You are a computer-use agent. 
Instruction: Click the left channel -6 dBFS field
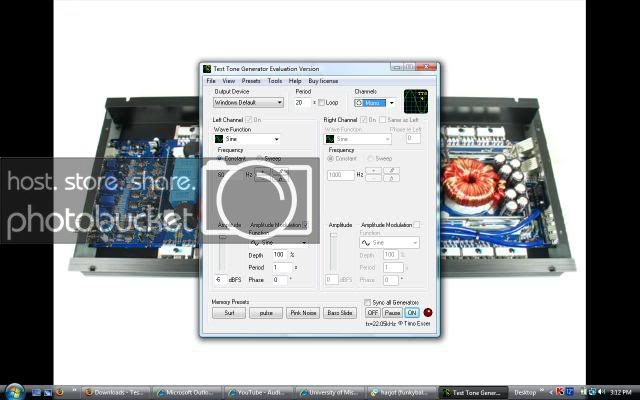pos(220,280)
